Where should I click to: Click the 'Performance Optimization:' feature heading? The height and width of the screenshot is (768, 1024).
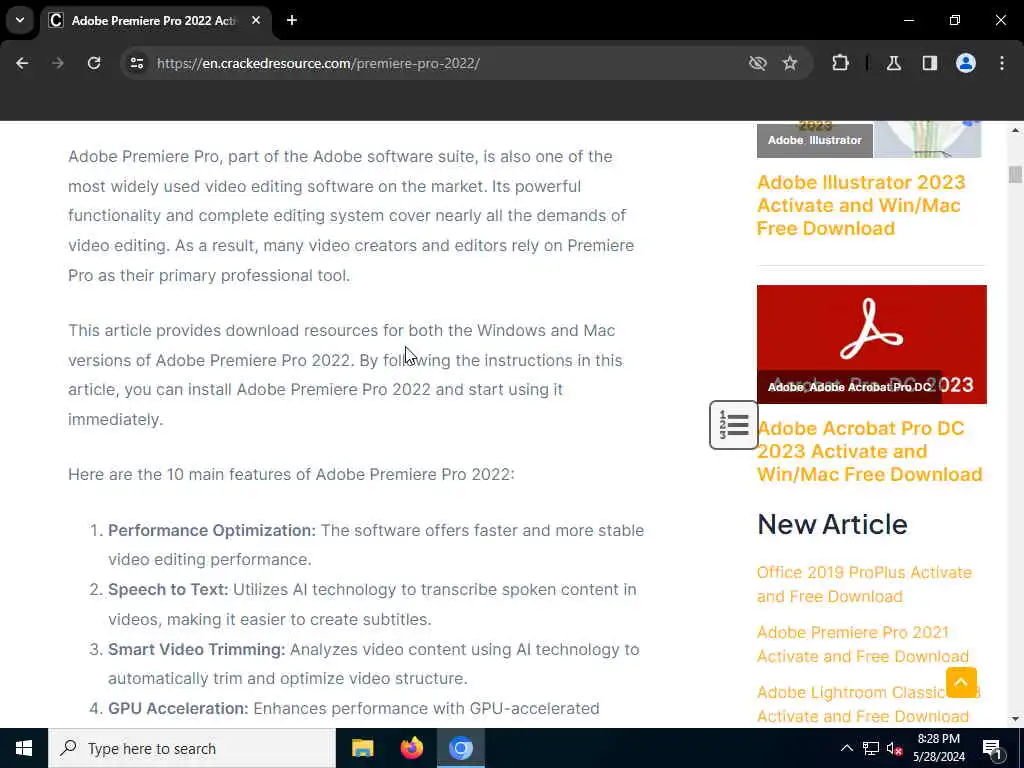[212, 530]
